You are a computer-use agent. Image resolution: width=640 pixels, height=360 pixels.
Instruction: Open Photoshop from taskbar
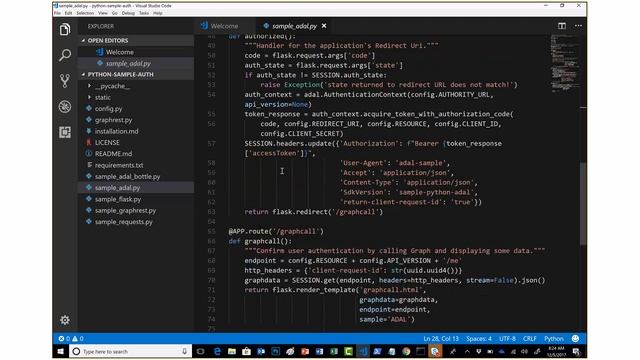pos(276,351)
